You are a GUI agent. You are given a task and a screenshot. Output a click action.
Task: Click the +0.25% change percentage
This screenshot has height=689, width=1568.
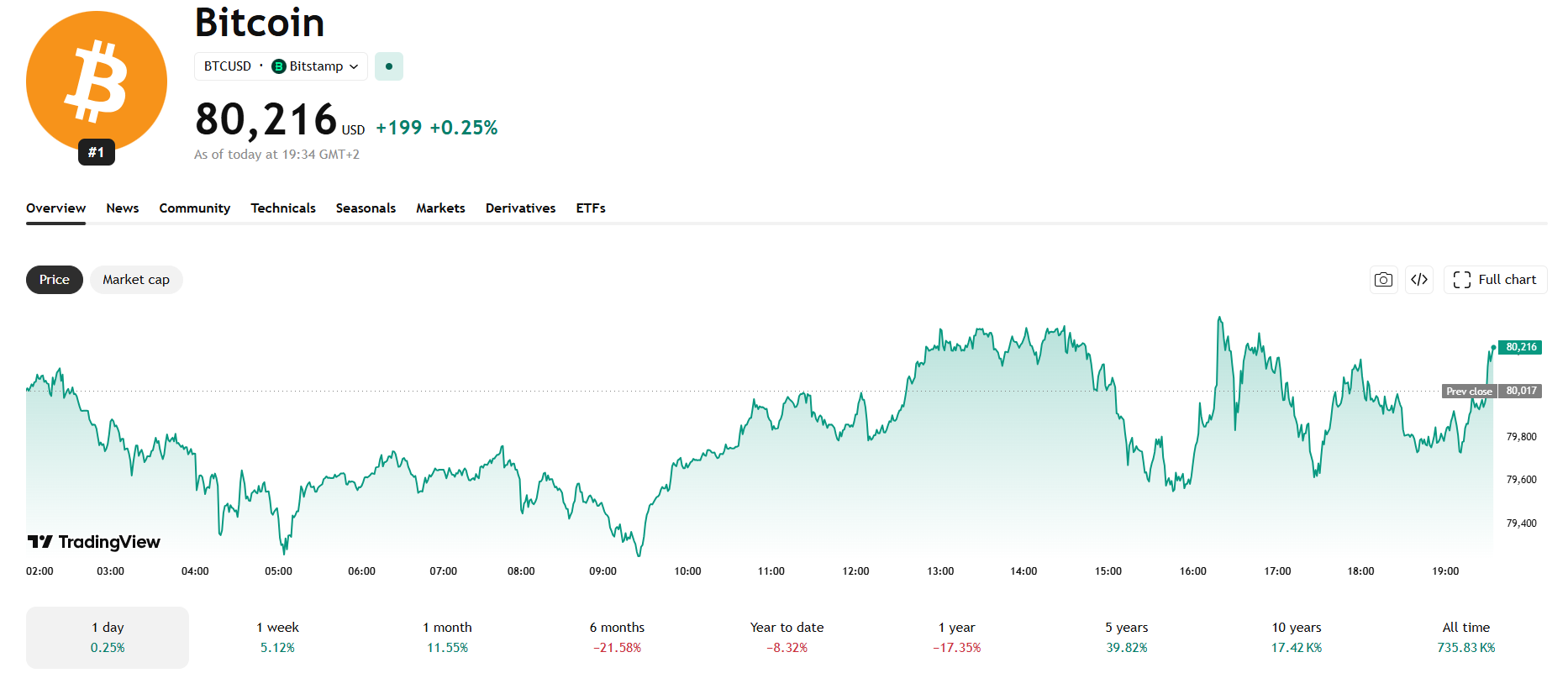(464, 128)
